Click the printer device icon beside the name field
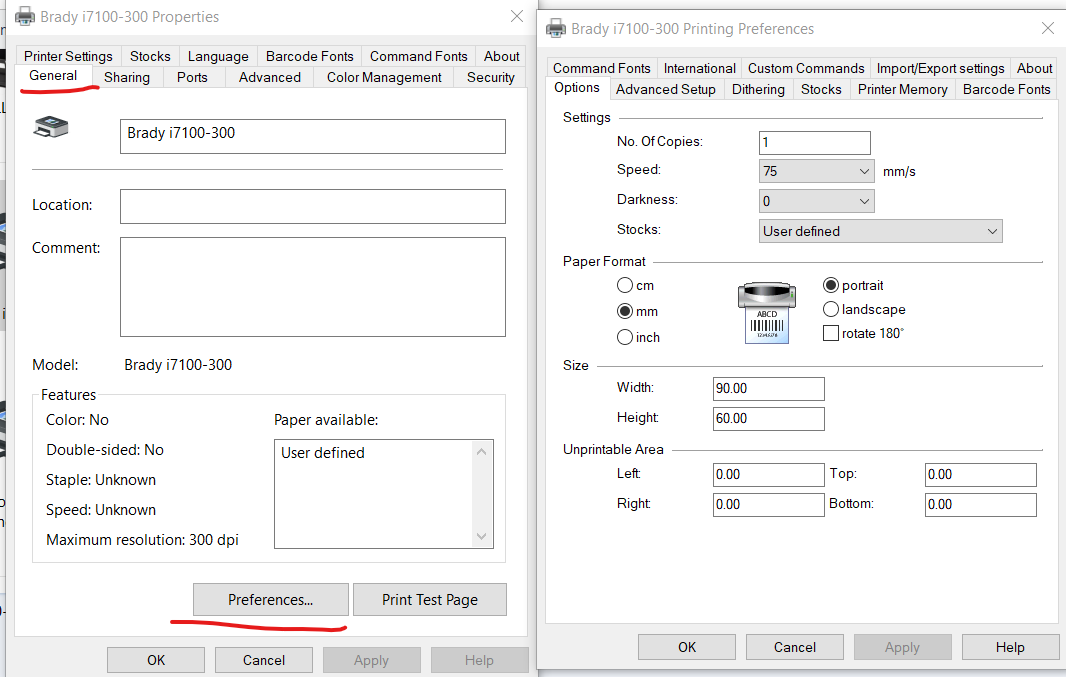Viewport: 1066px width, 677px height. 51,127
